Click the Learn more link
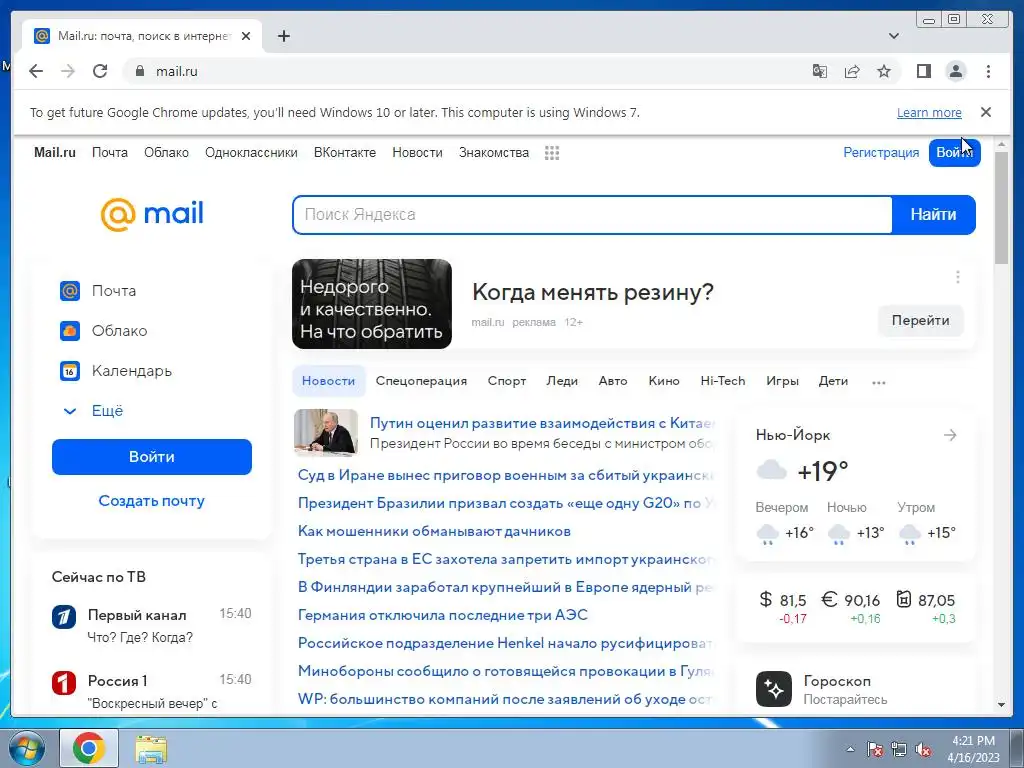This screenshot has width=1024, height=768. tap(929, 112)
